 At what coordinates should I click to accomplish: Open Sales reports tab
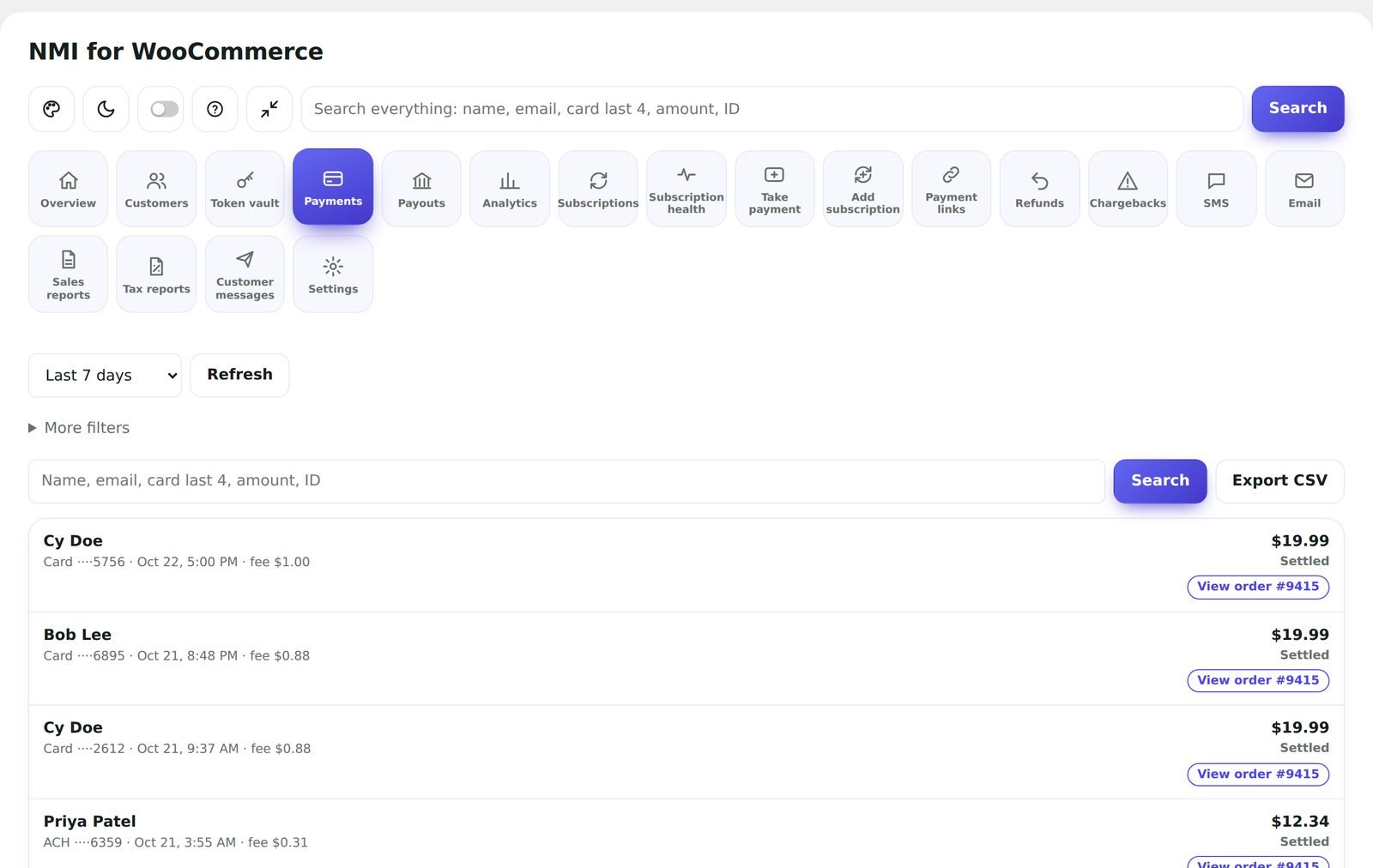[68, 274]
